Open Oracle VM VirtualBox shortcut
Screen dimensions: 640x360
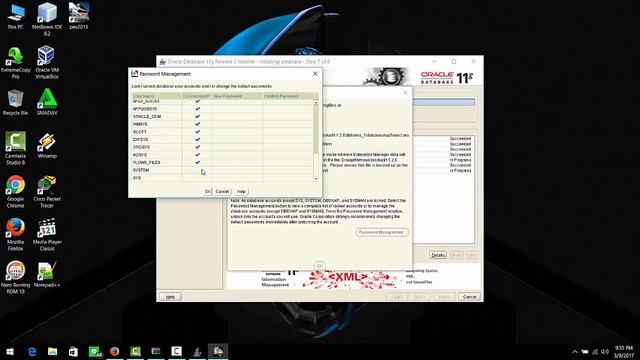[47, 62]
